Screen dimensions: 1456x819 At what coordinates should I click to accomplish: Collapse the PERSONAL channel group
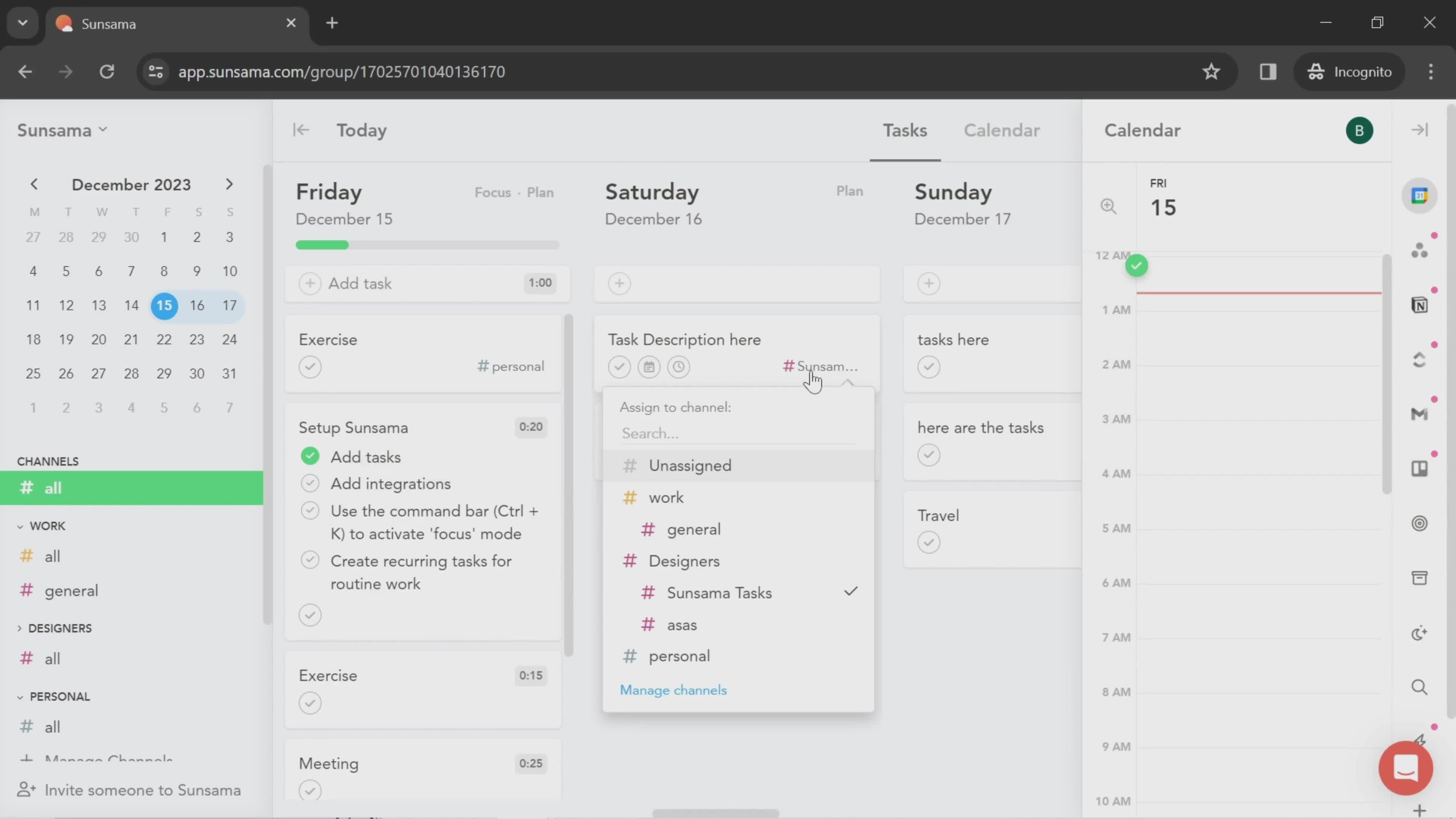pyautogui.click(x=20, y=697)
